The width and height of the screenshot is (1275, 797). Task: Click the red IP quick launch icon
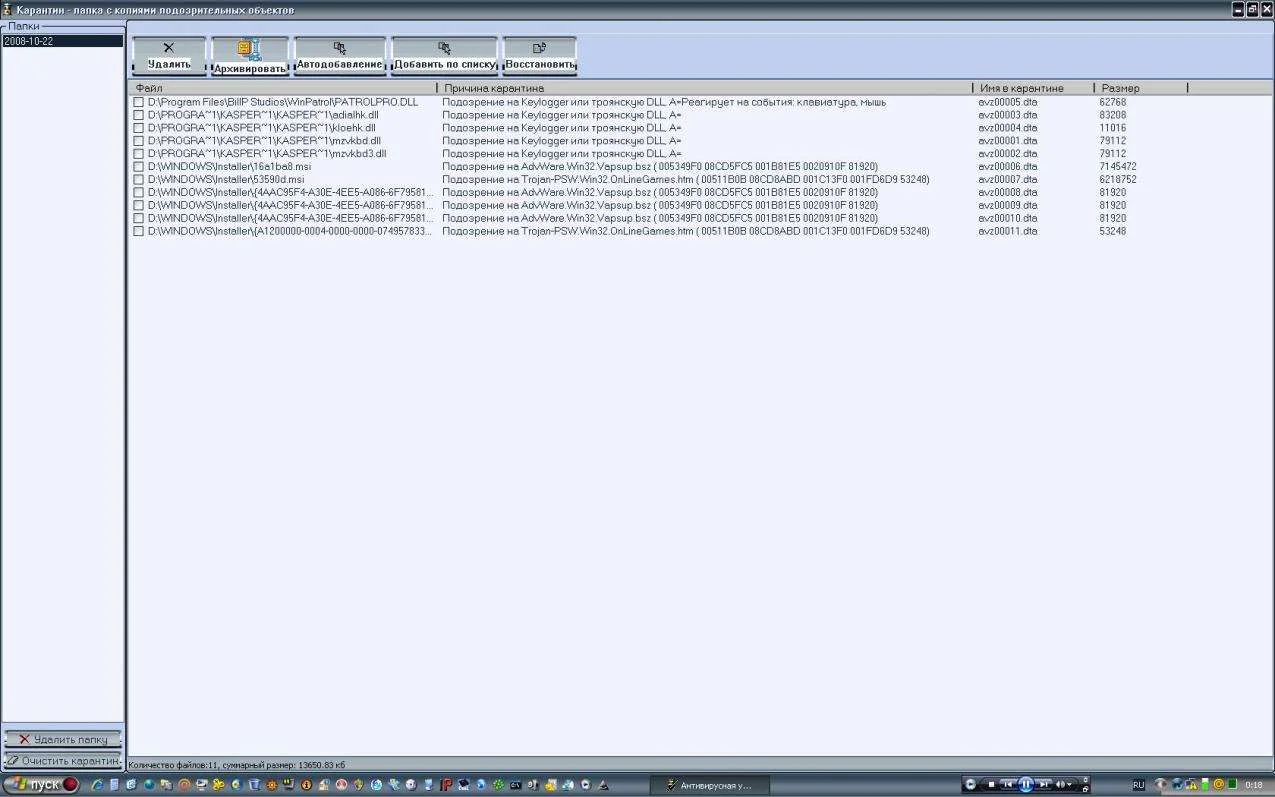pos(446,785)
